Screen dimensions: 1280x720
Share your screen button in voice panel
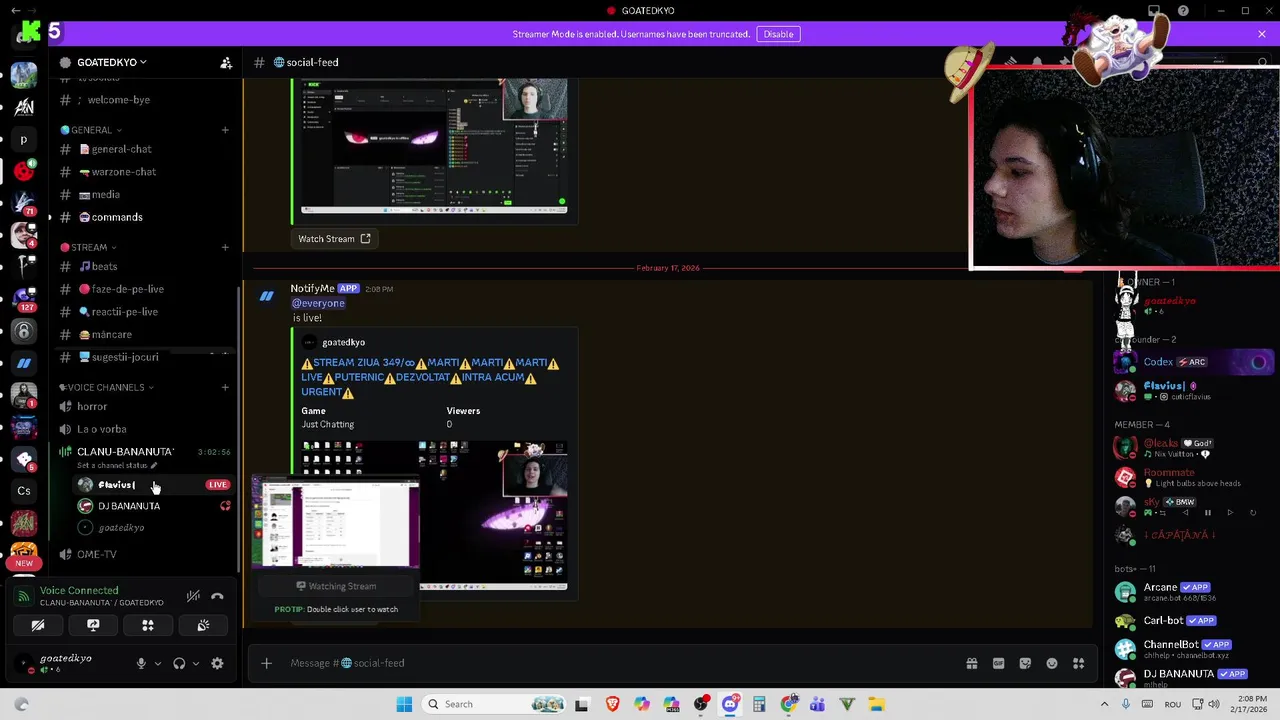[93, 625]
